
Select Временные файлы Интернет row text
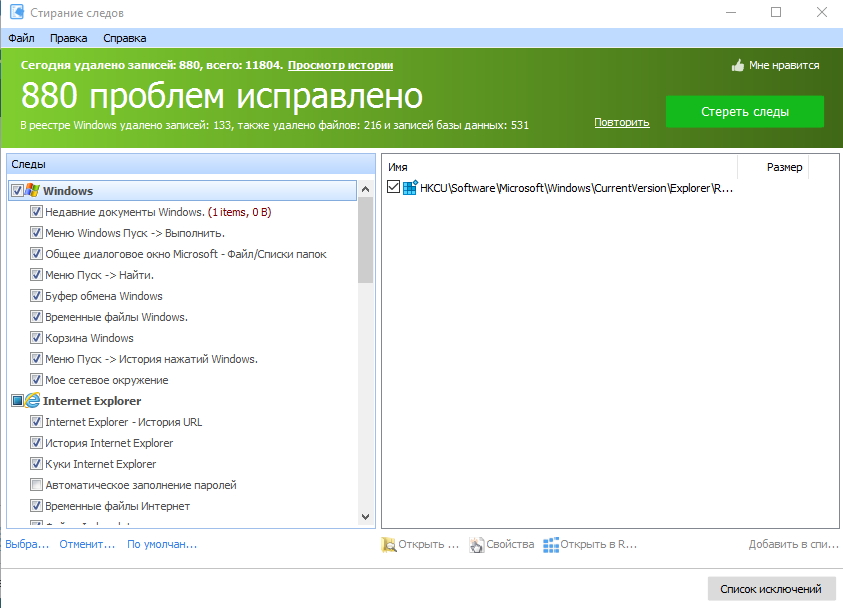click(117, 506)
